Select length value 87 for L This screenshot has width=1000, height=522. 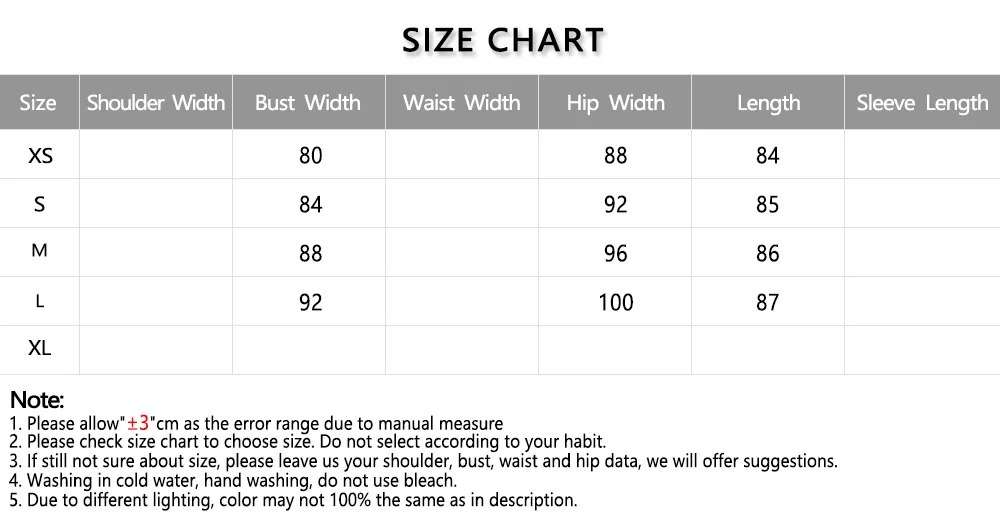pos(767,302)
